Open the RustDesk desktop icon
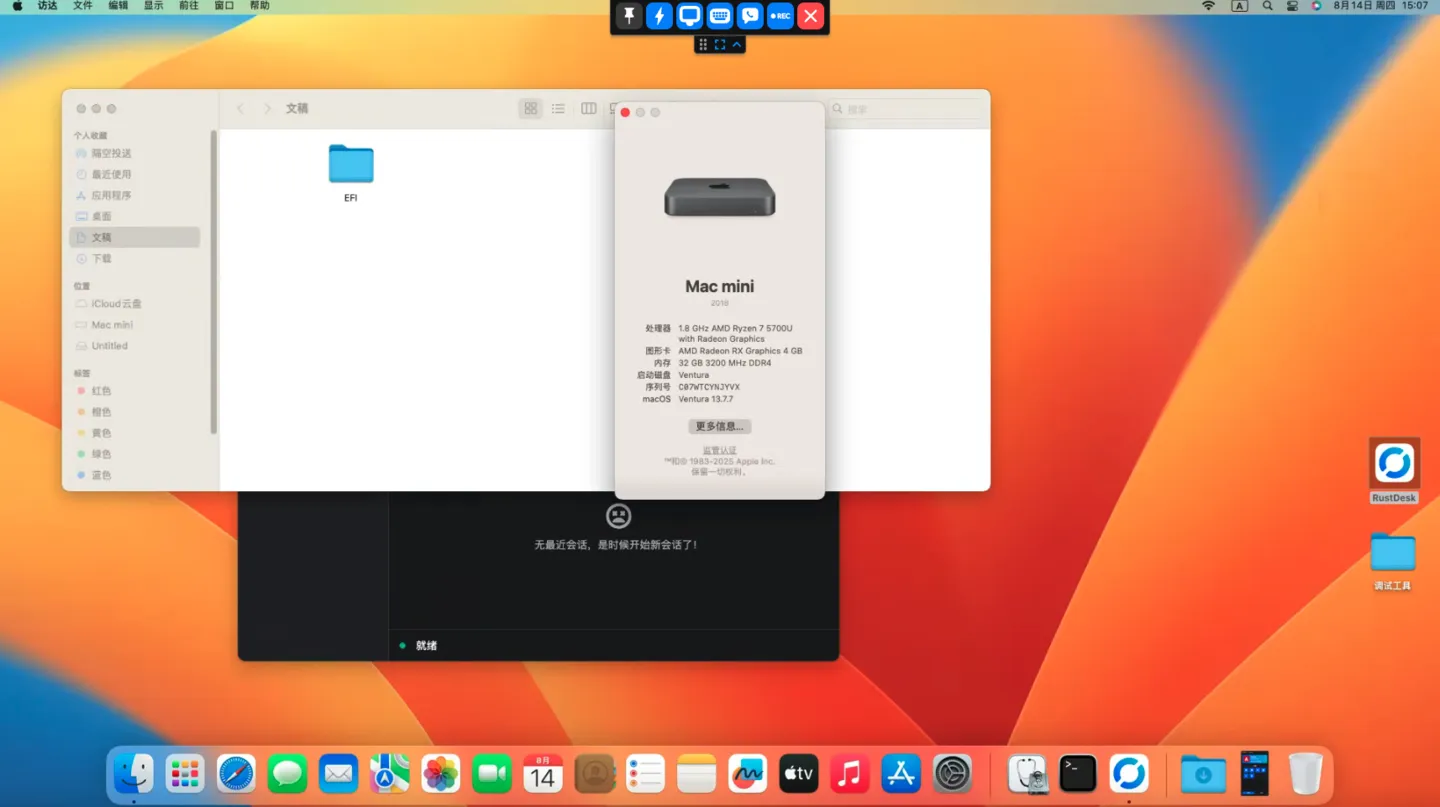 pos(1394,465)
